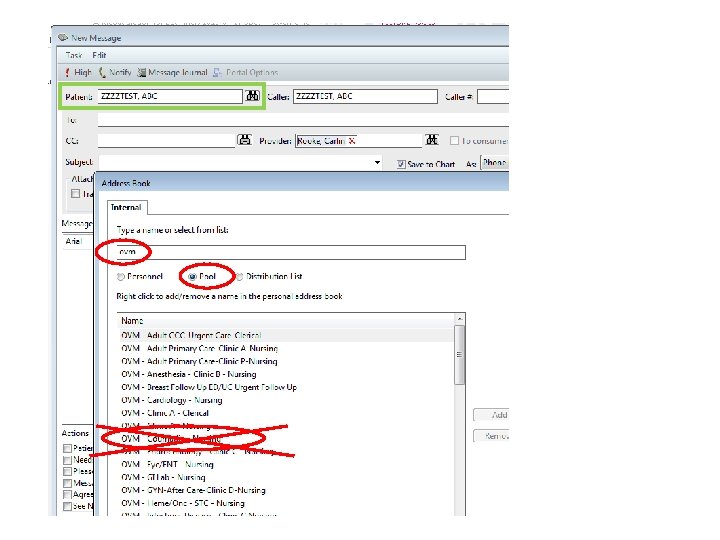
Task: Click the scroll up arrow of the name list
Action: (x=460, y=319)
